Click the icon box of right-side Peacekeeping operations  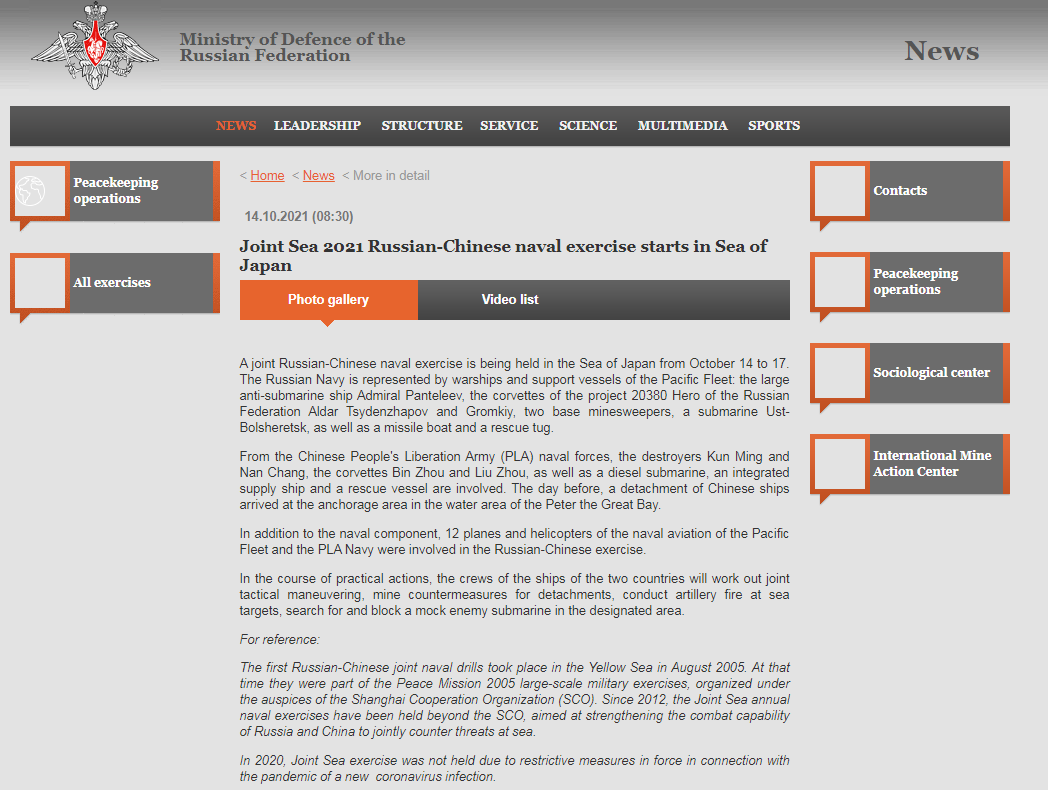click(x=839, y=282)
